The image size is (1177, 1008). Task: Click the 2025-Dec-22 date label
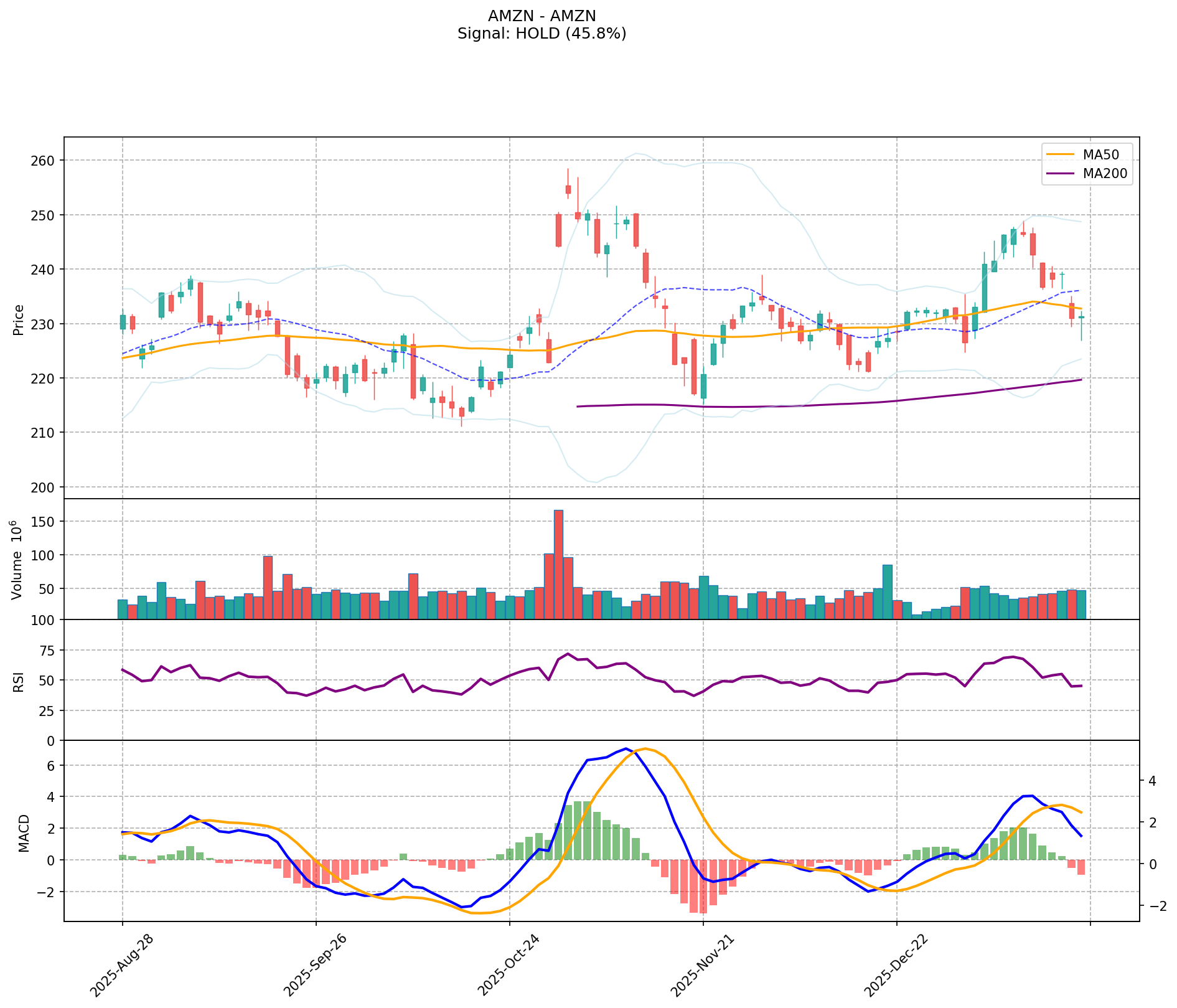[897, 965]
